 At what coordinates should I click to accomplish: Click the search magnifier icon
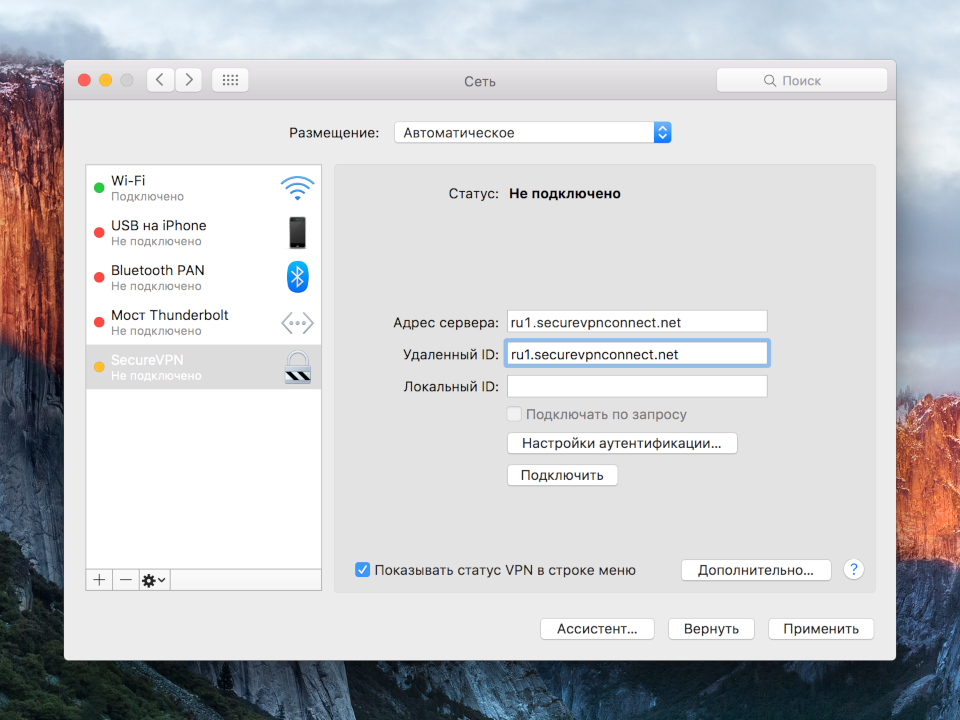pos(770,80)
